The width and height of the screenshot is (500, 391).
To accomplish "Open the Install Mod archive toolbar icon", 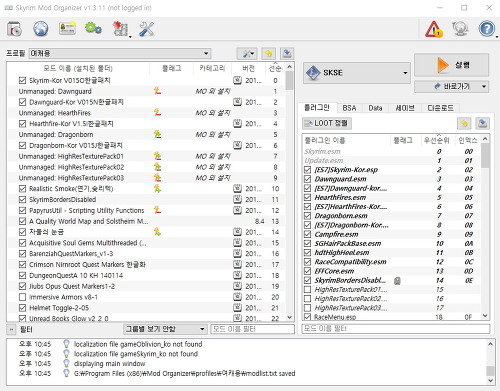I will (x=14, y=29).
